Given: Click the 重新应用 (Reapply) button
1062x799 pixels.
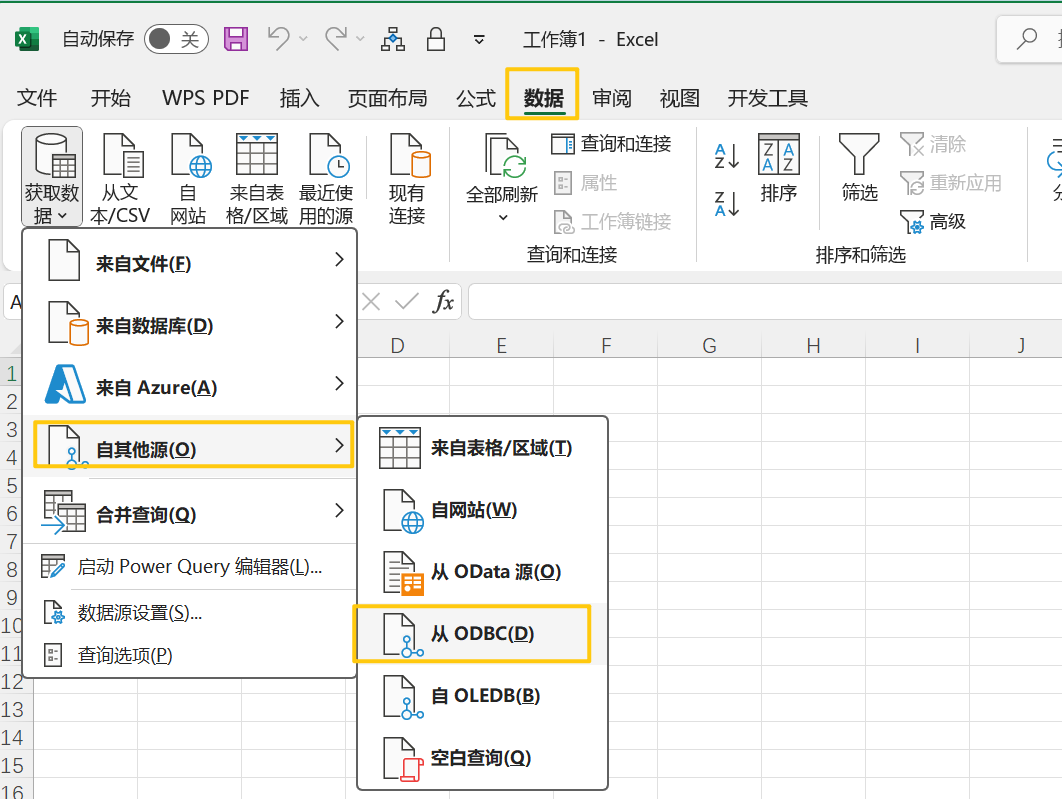Looking at the screenshot, I should (x=951, y=183).
